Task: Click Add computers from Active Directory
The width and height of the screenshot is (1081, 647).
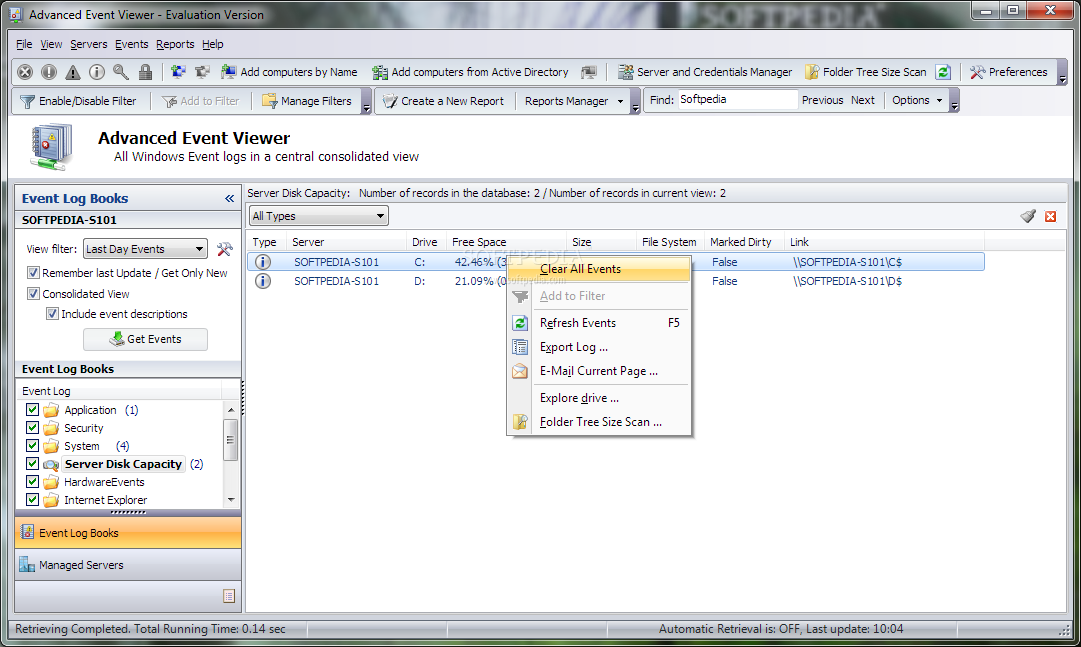Action: point(470,72)
